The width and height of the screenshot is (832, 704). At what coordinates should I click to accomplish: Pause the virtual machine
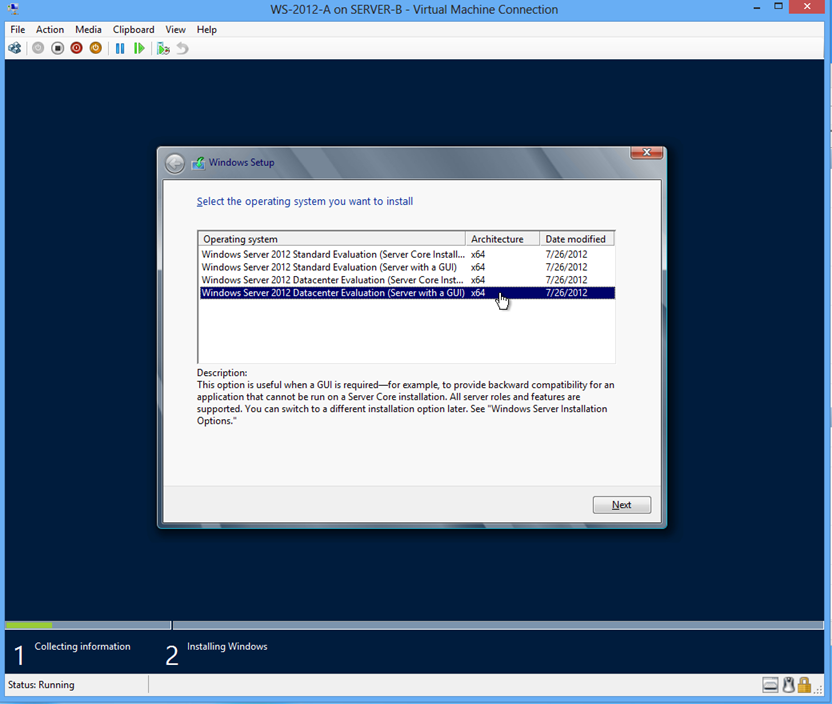coord(120,48)
